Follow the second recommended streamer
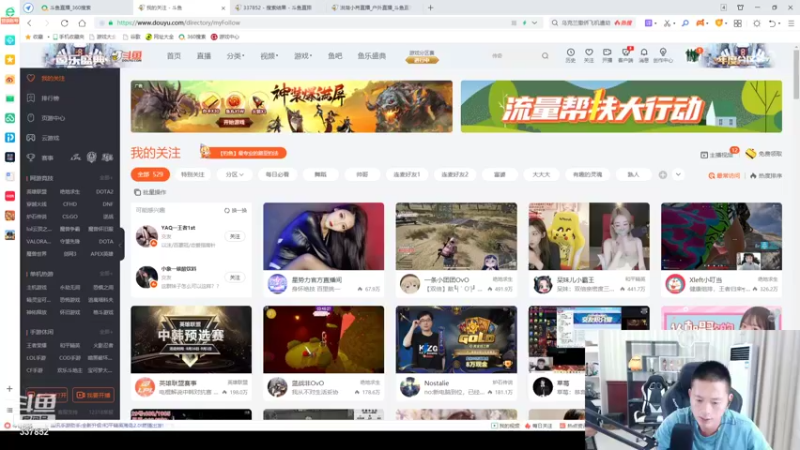 [x=235, y=278]
